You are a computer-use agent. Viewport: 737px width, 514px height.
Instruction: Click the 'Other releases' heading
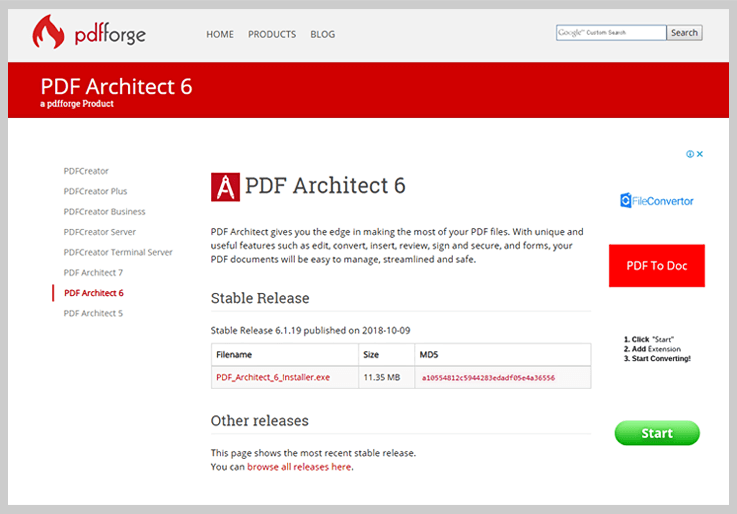[259, 421]
